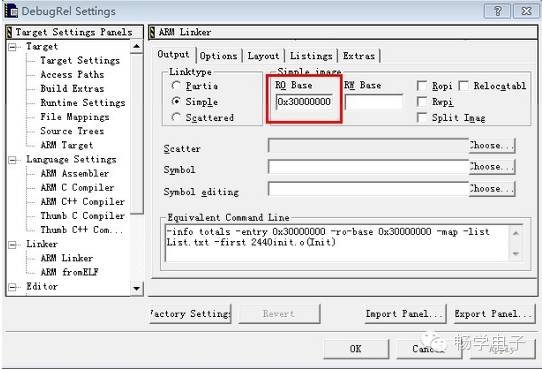The image size is (542, 370).
Task: Switch to the Output tab
Action: (x=173, y=55)
